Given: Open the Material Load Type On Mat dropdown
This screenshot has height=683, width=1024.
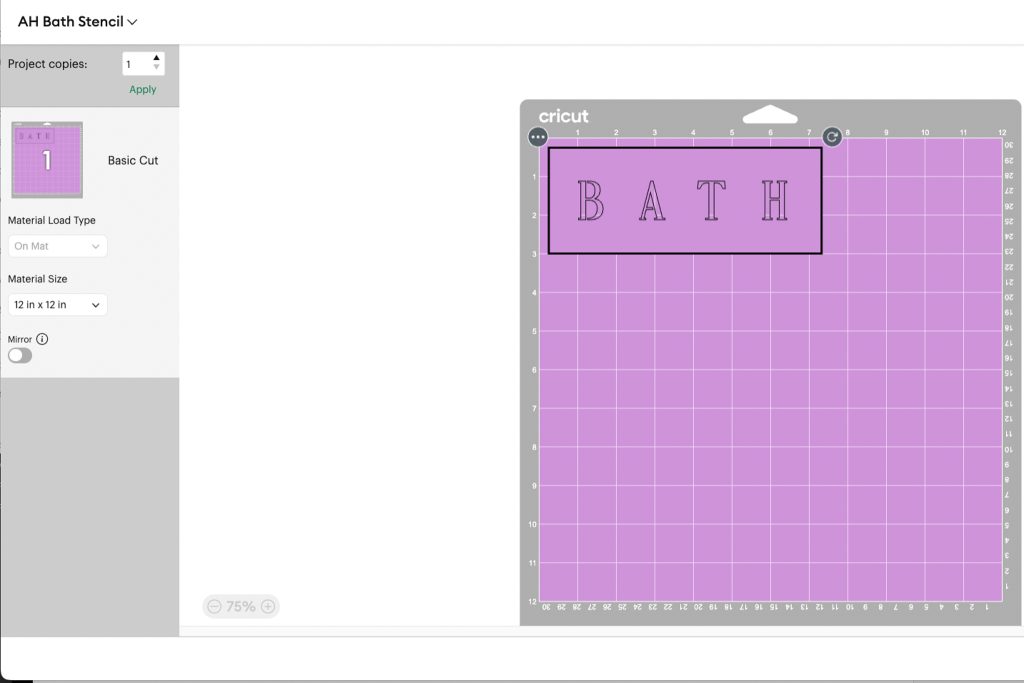Looking at the screenshot, I should [57, 246].
